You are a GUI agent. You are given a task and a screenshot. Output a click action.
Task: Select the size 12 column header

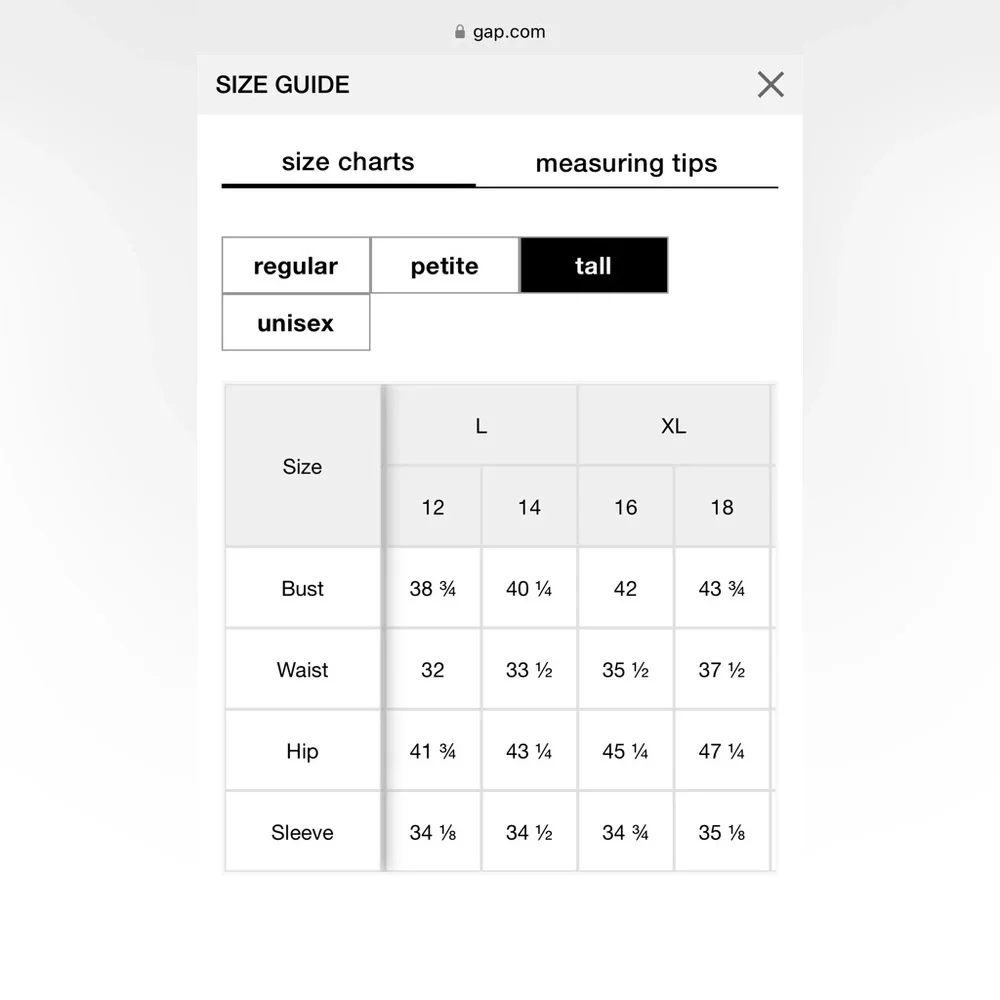pos(433,507)
